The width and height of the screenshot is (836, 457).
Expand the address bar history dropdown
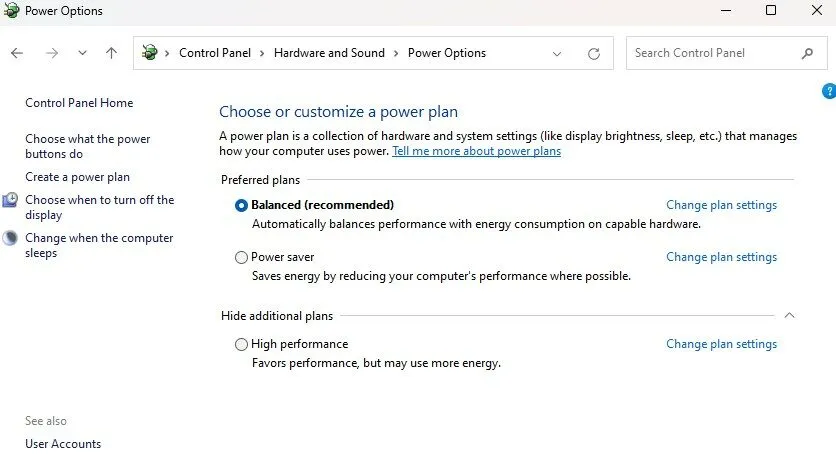tap(557, 54)
